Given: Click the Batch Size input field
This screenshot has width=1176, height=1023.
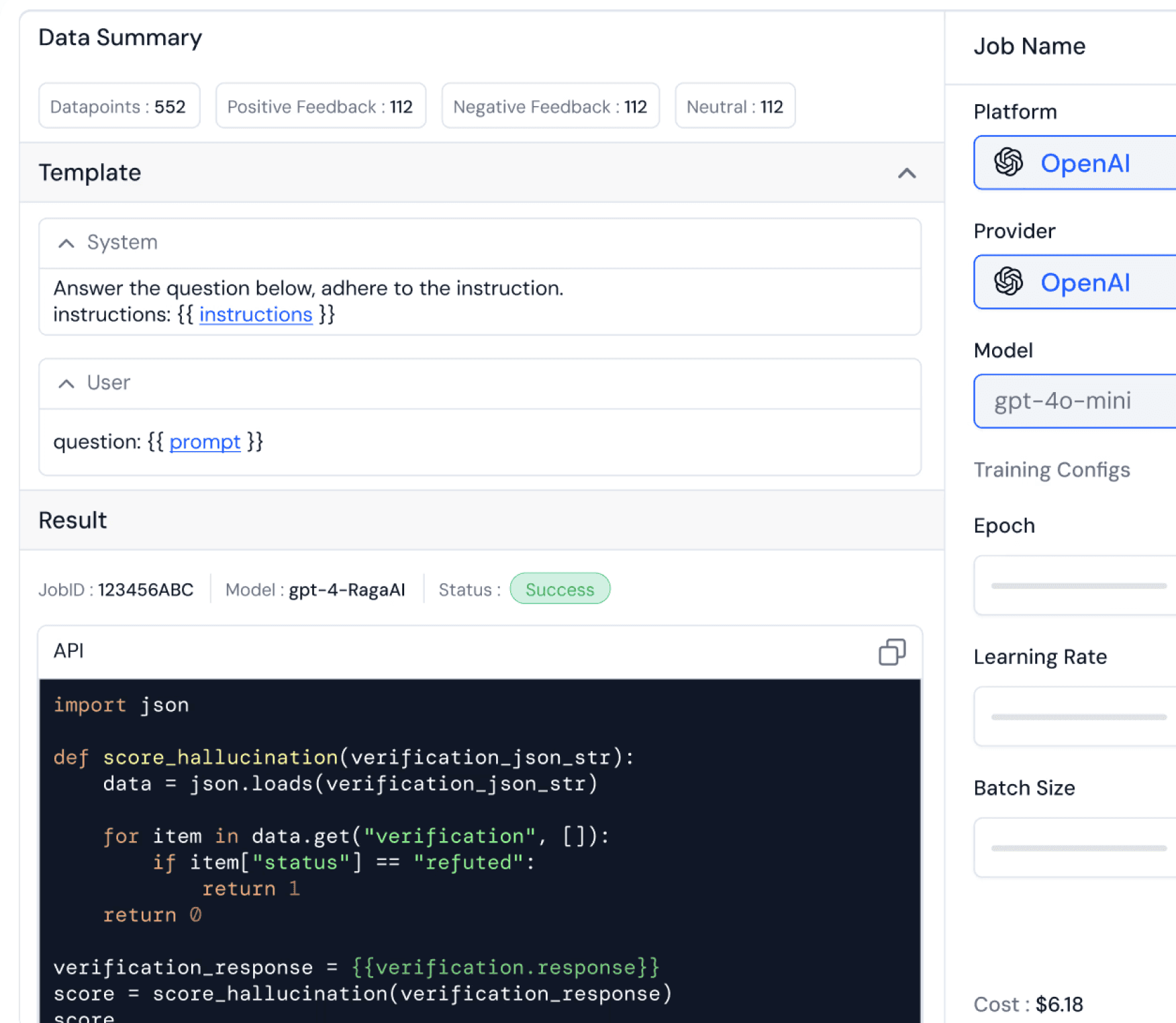Looking at the screenshot, I should coord(1075,847).
